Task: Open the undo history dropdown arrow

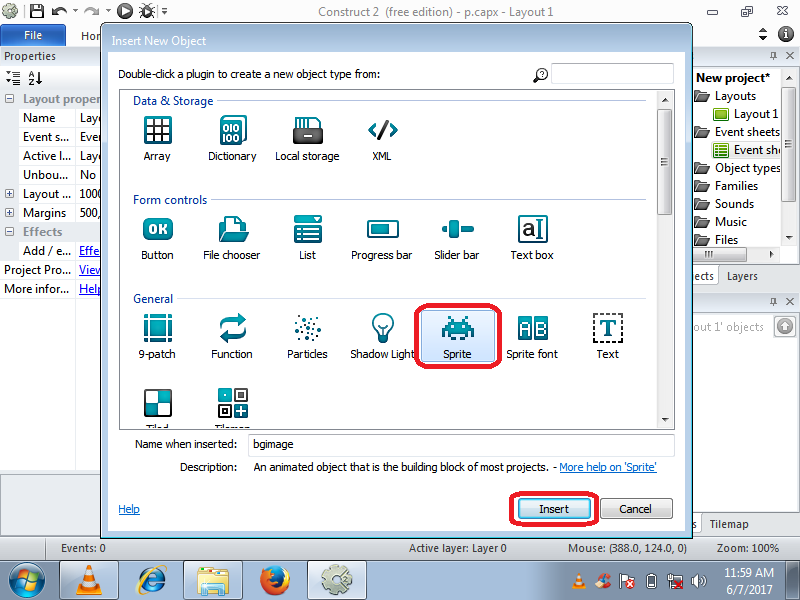Action: tap(76, 11)
